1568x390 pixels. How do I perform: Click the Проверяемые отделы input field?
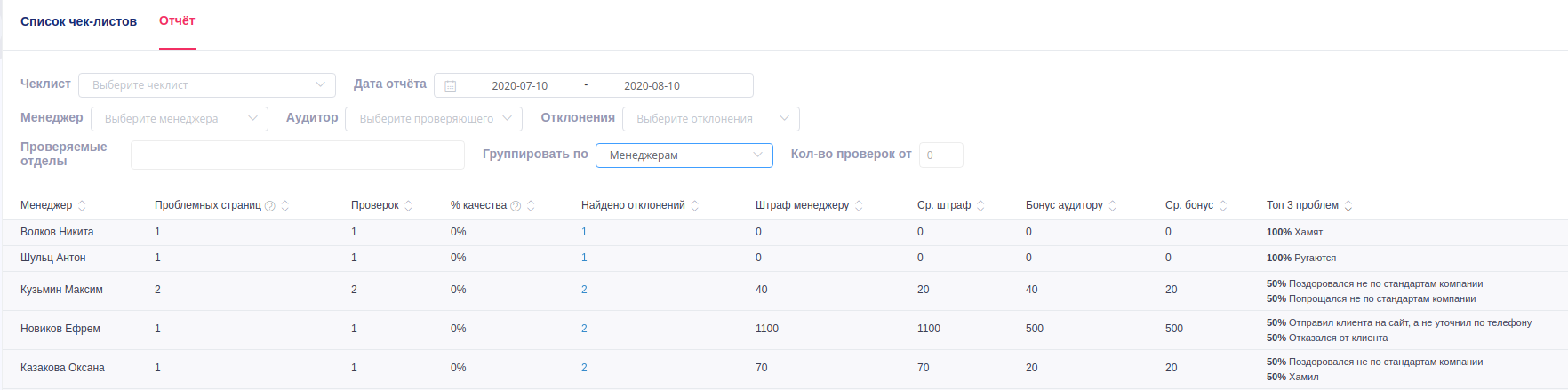pyautogui.click(x=298, y=155)
